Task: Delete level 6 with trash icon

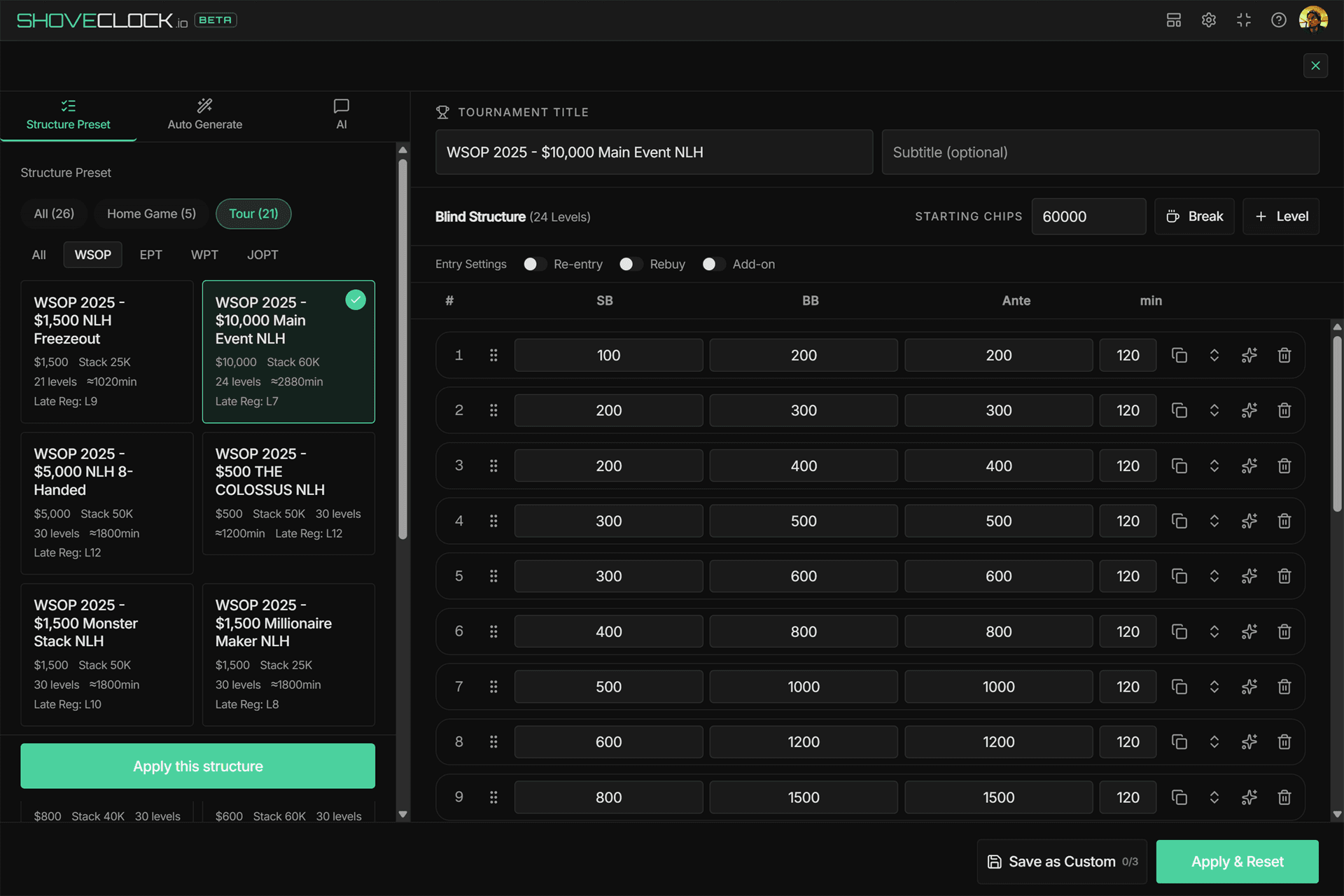Action: pos(1284,632)
